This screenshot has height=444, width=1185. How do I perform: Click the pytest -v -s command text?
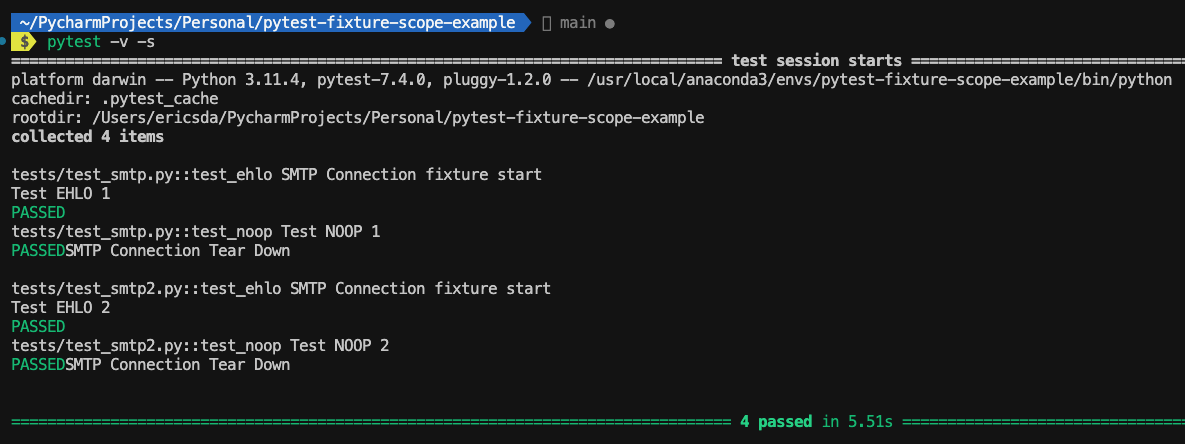coord(101,42)
